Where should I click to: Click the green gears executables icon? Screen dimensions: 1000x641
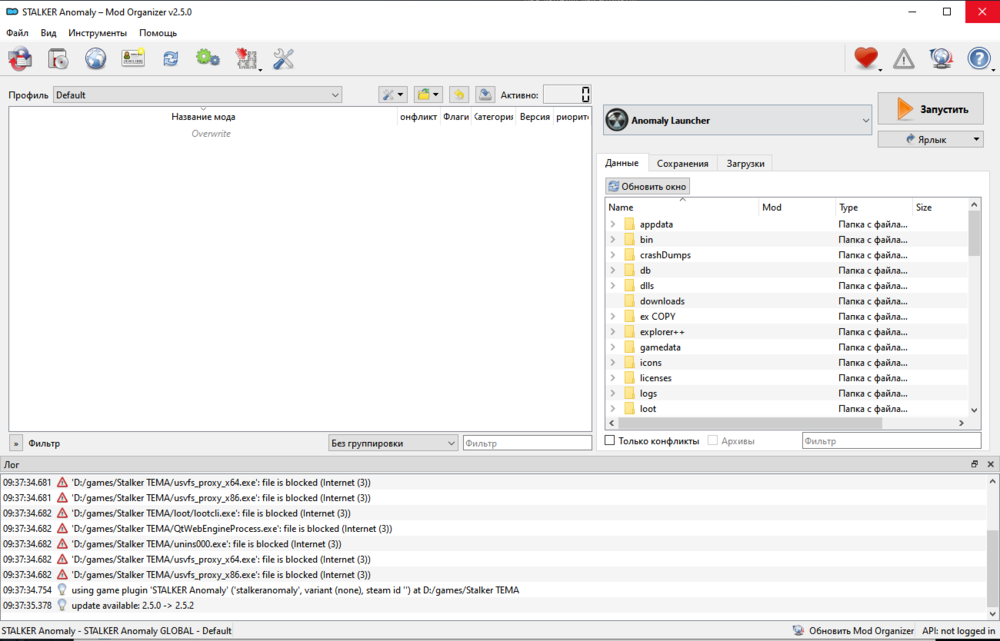coord(208,59)
